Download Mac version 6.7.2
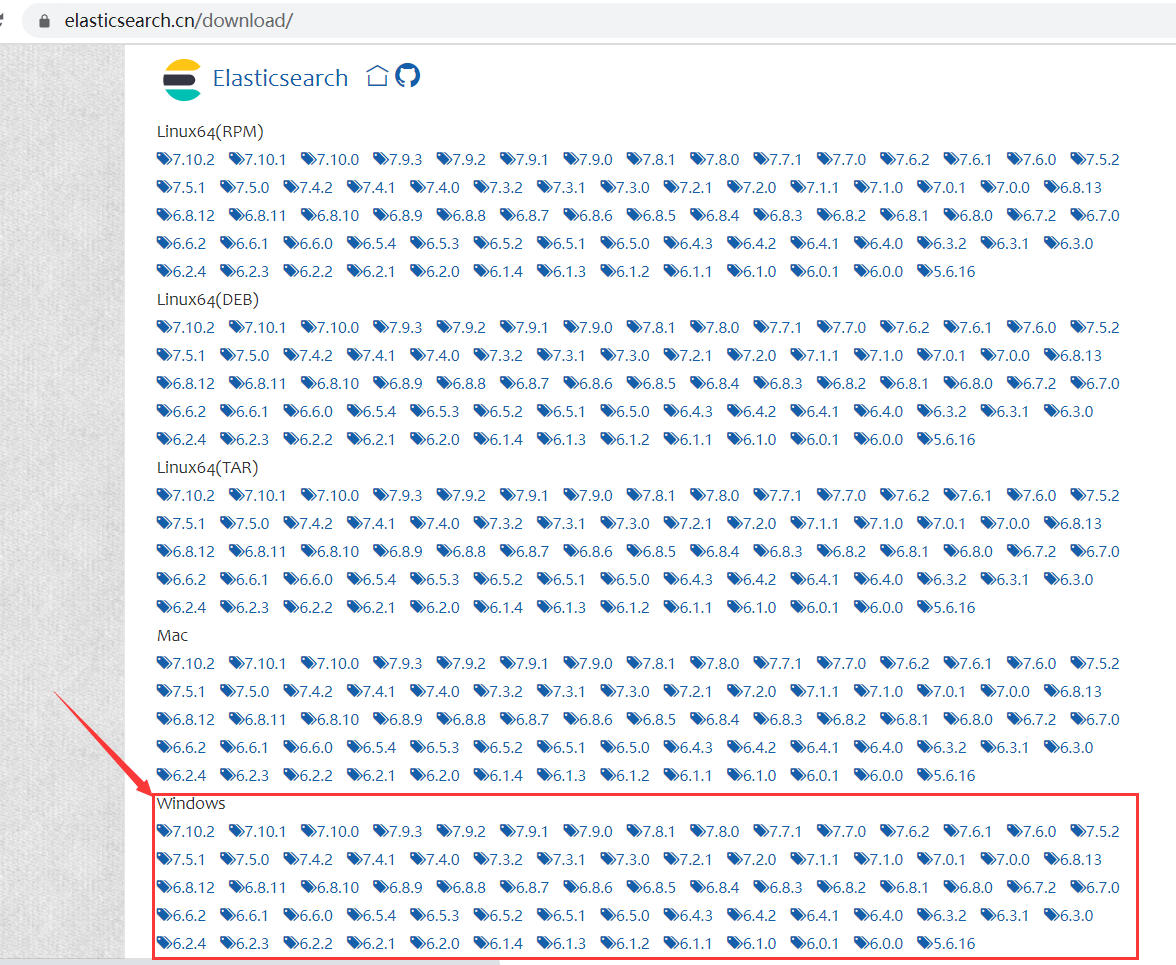 coord(1031,720)
